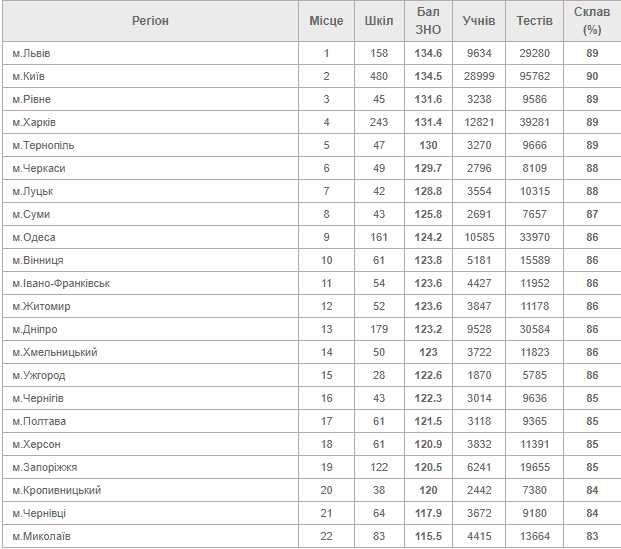The width and height of the screenshot is (621, 549).
Task: Click the Учнів column header
Action: tap(479, 21)
